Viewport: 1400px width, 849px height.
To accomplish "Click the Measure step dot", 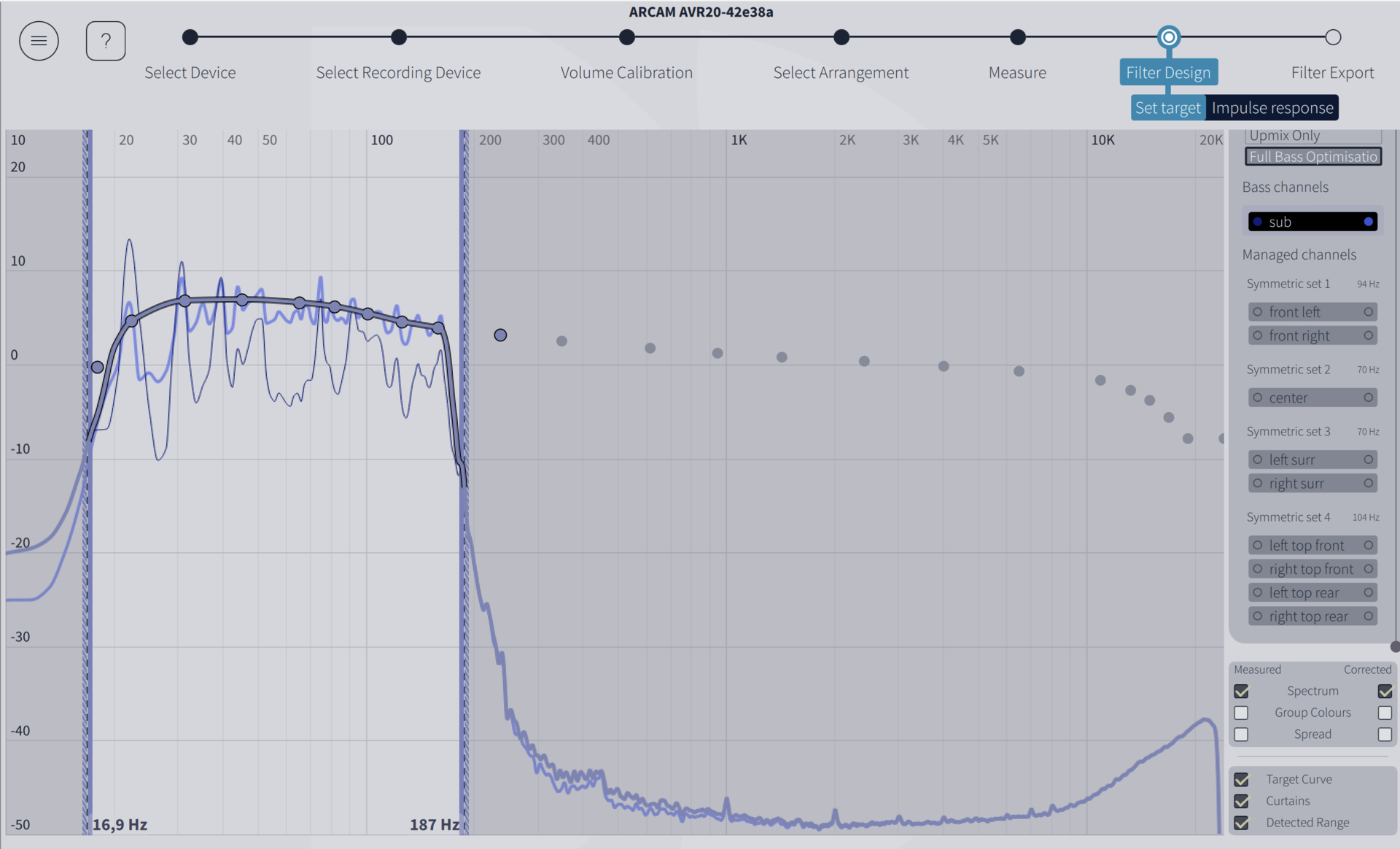I will click(x=1017, y=37).
